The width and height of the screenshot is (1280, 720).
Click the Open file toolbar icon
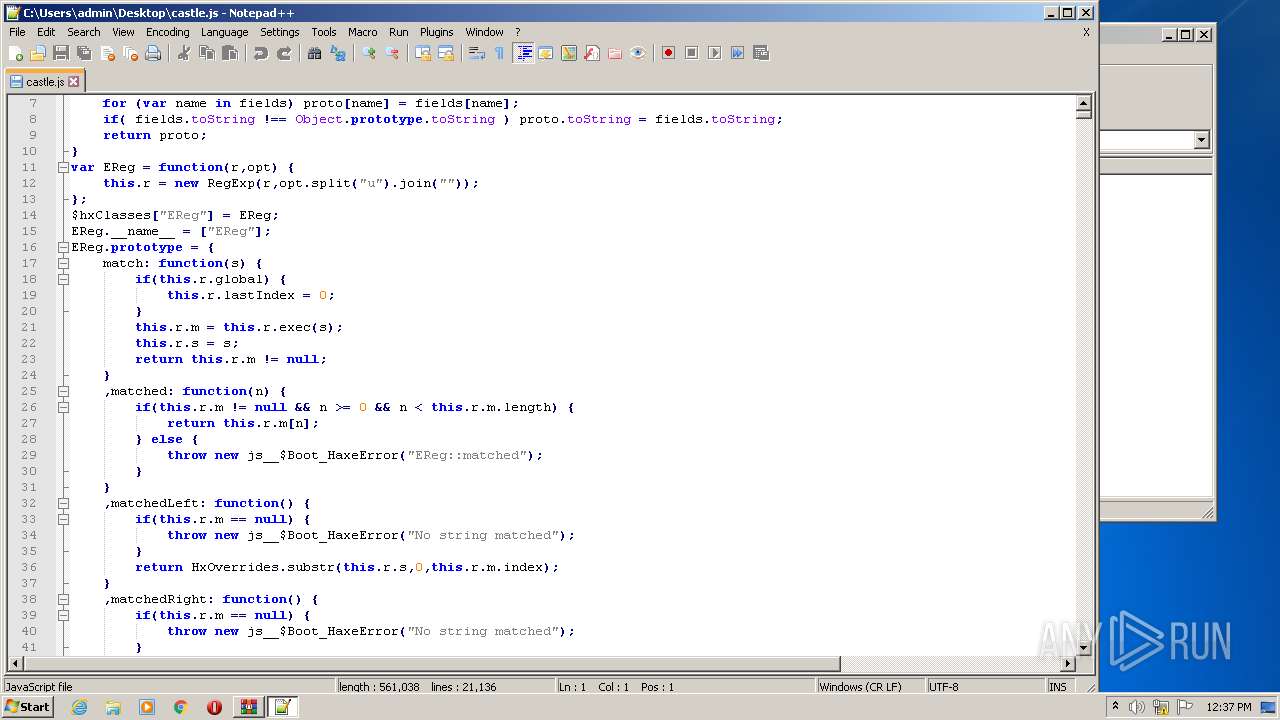click(38, 53)
